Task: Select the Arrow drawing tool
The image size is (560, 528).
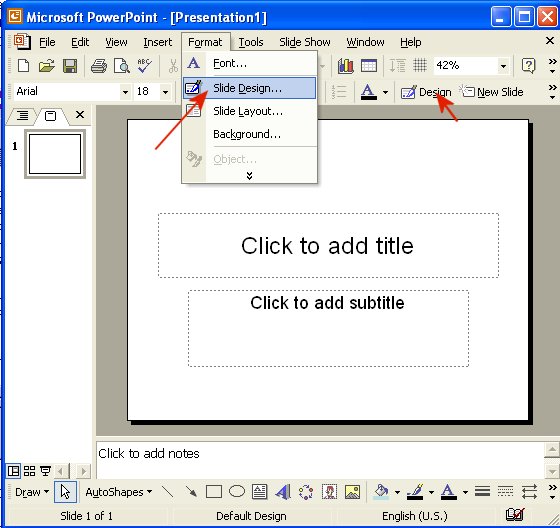Action: (191, 492)
